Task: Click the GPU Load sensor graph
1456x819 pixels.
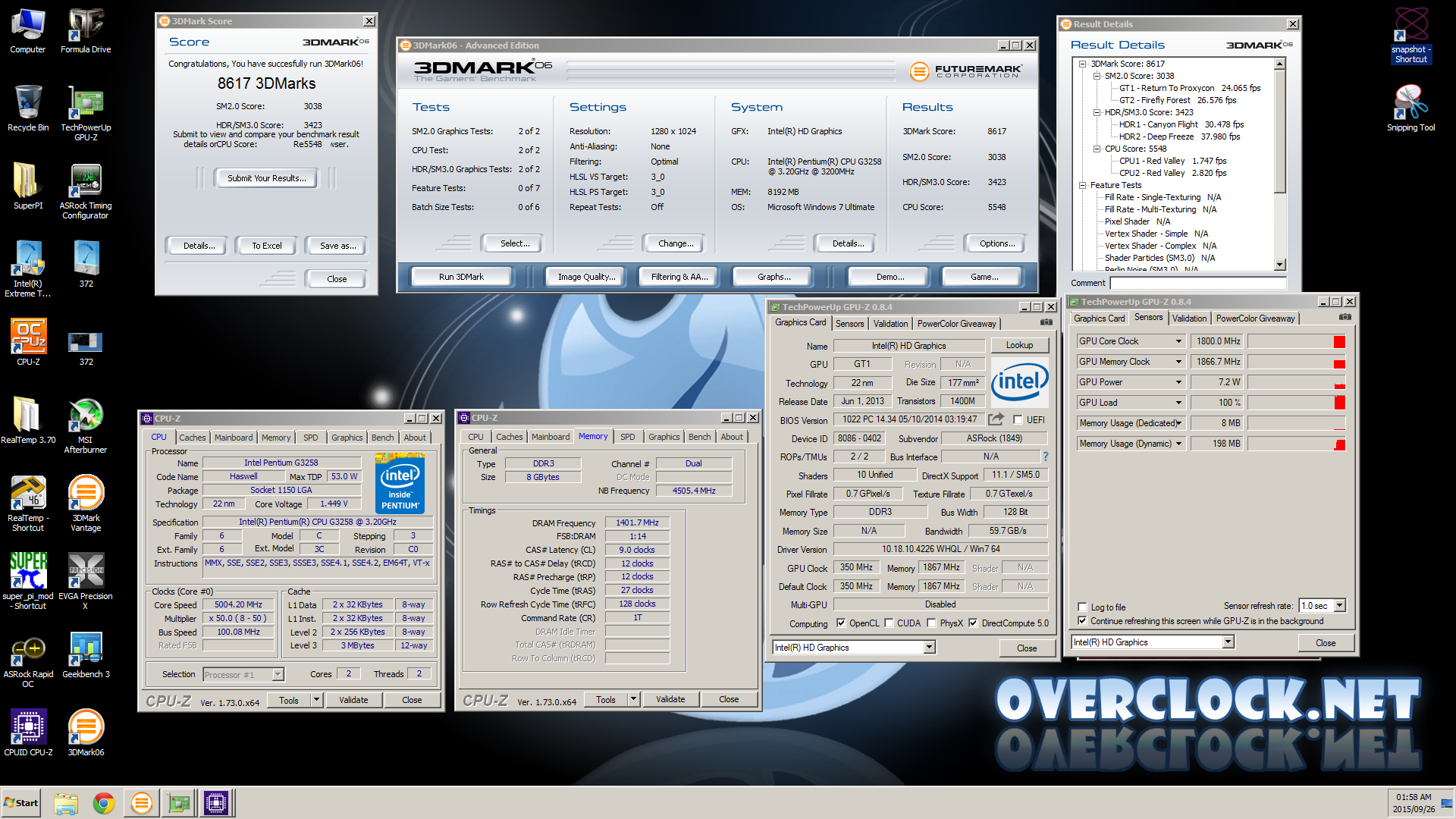Action: coord(1297,403)
